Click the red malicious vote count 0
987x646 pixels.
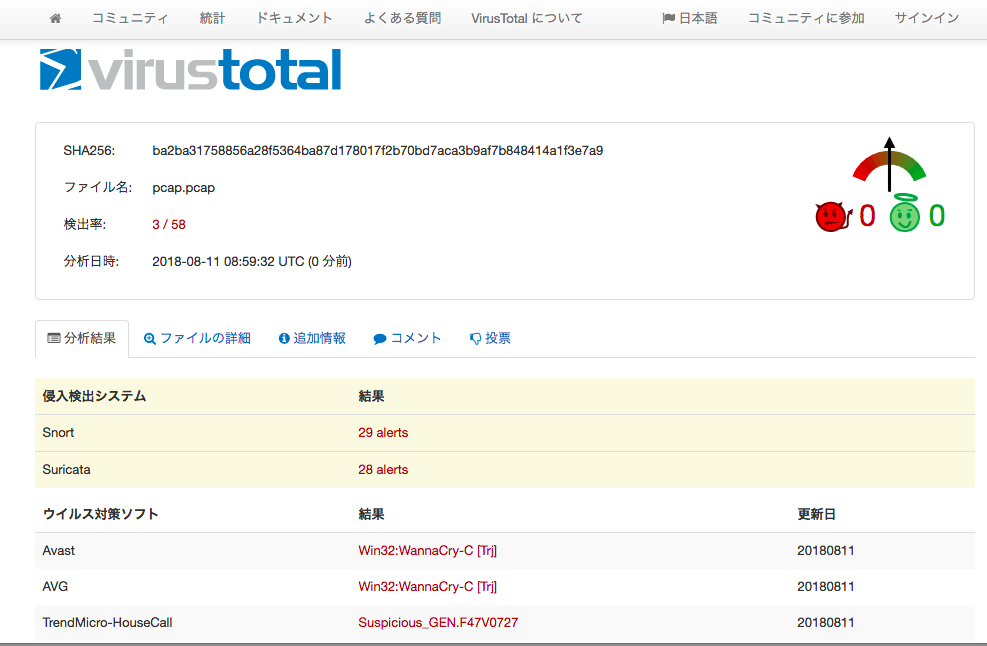coord(867,216)
